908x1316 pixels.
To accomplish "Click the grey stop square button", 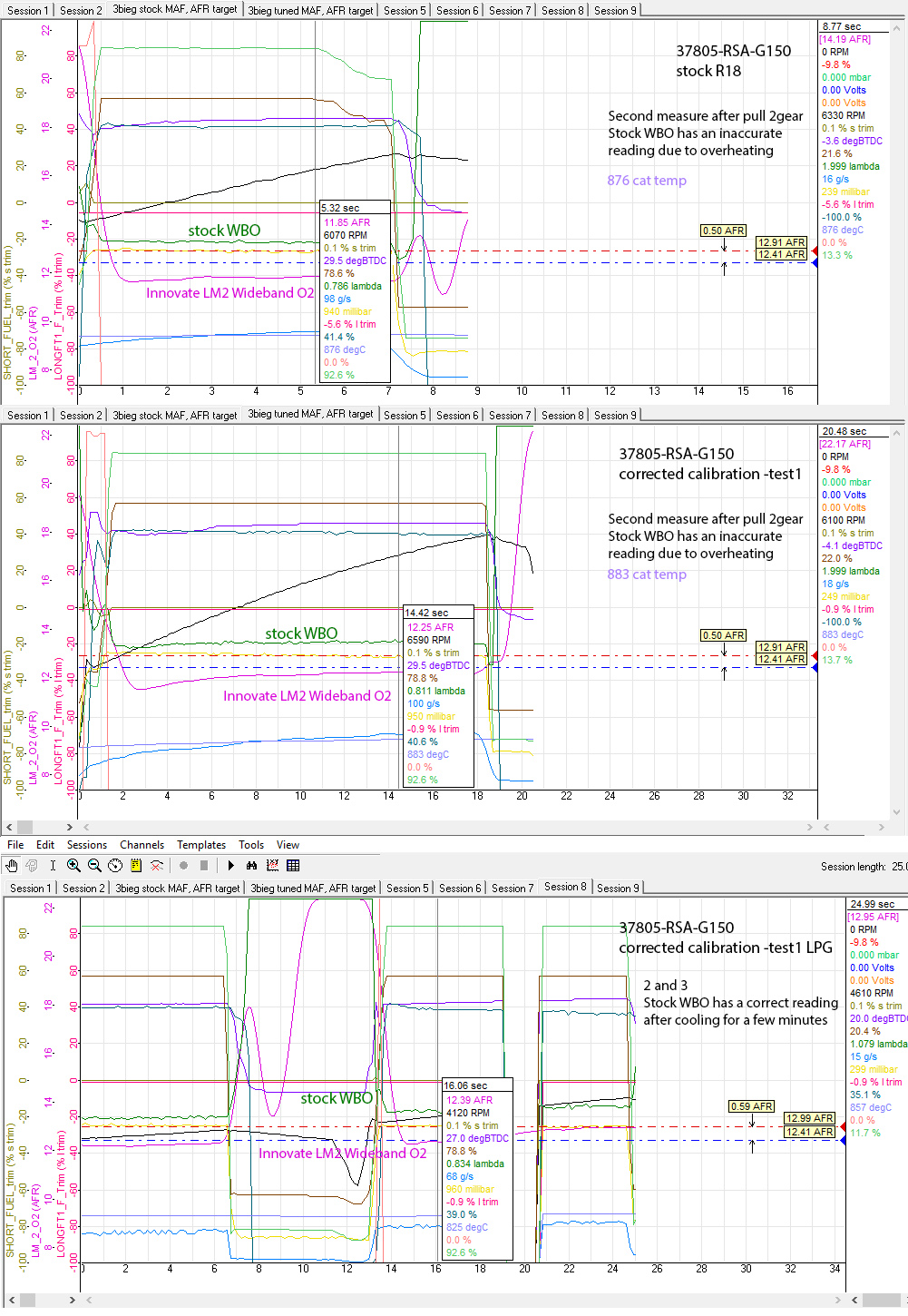I will 204,866.
